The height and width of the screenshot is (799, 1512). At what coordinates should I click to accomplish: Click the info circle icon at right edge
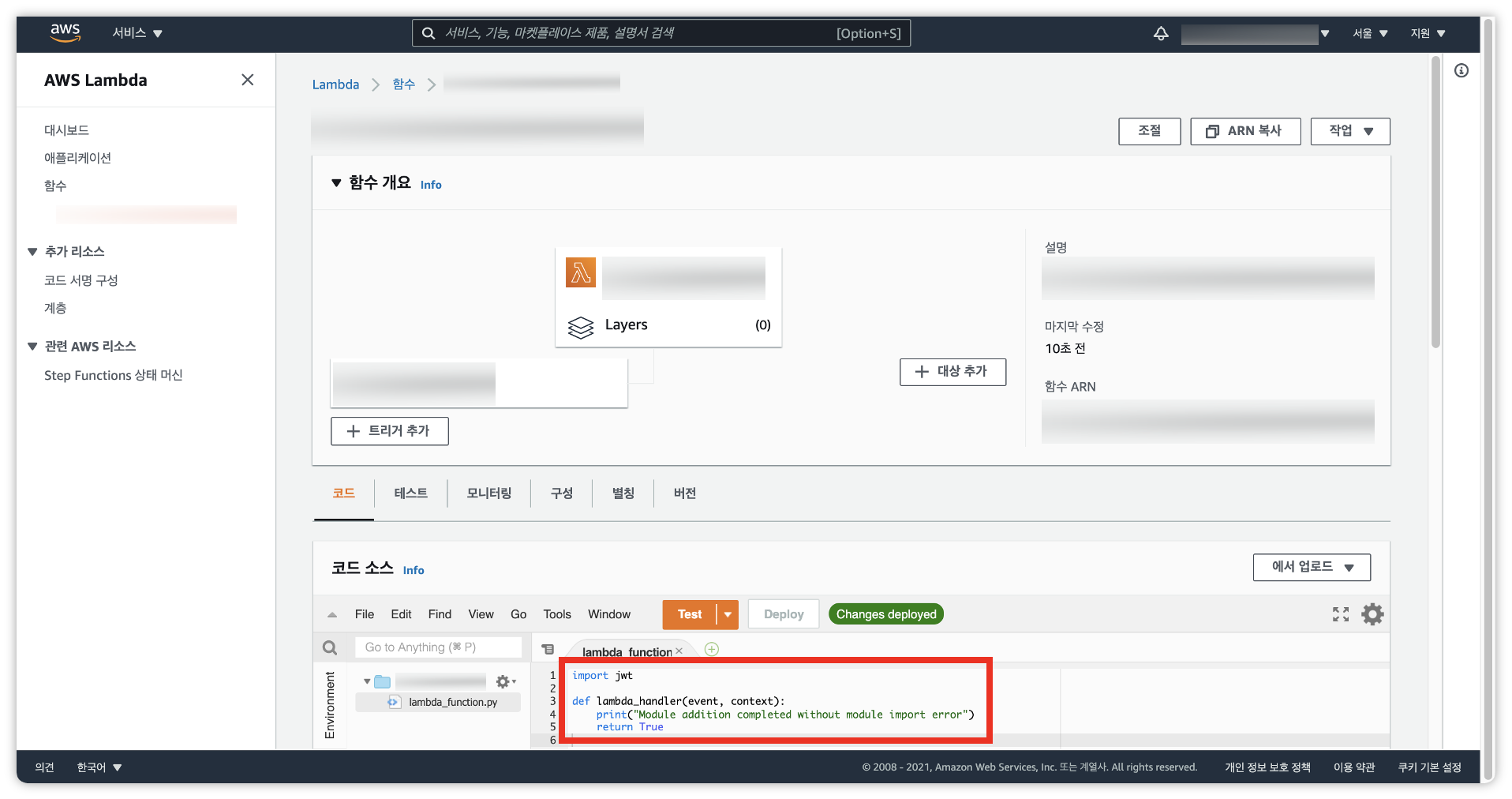pos(1461,70)
